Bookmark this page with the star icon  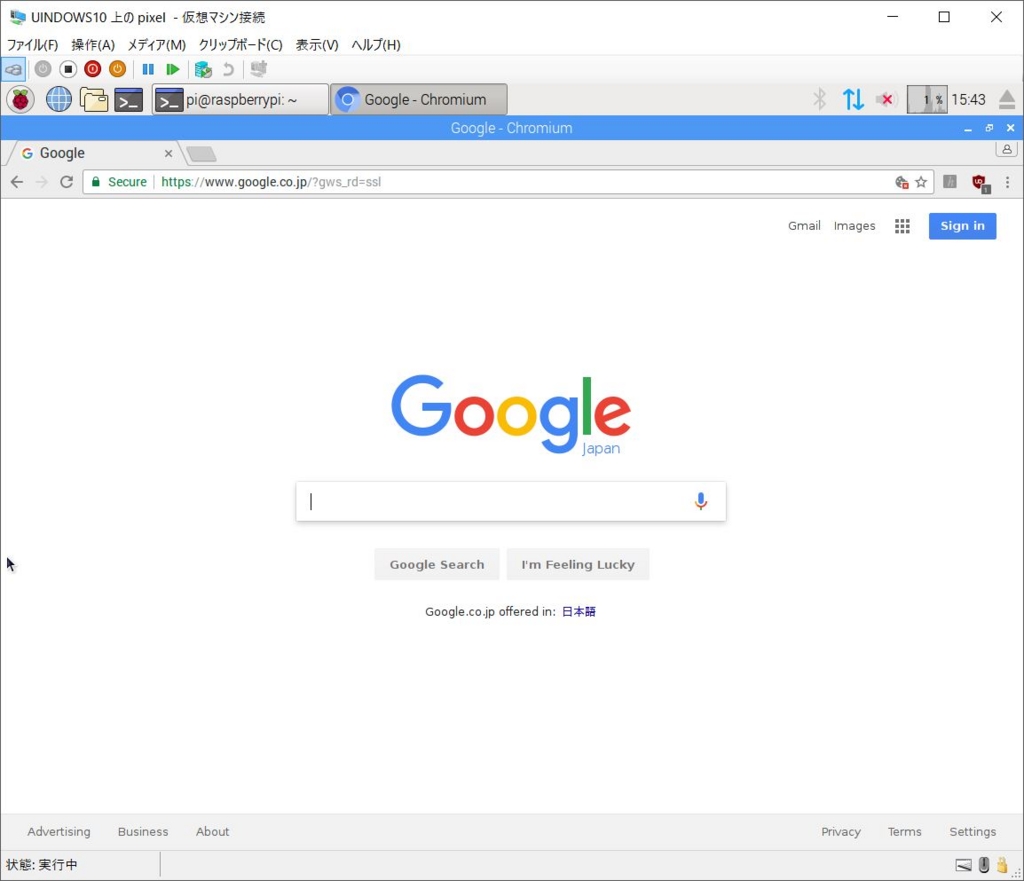921,182
